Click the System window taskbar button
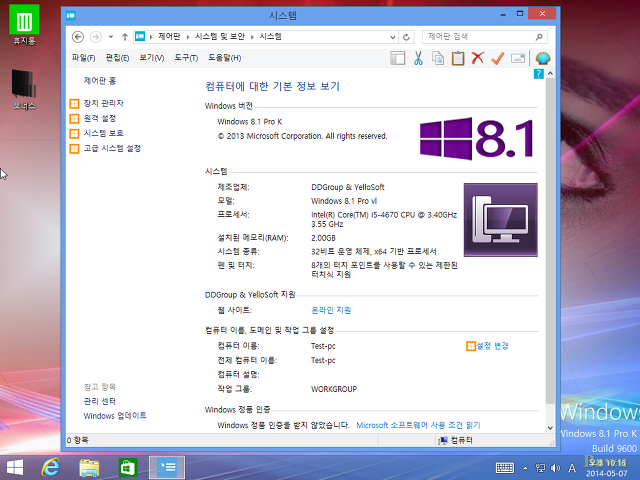Screen dimensions: 640x480 point(167,468)
